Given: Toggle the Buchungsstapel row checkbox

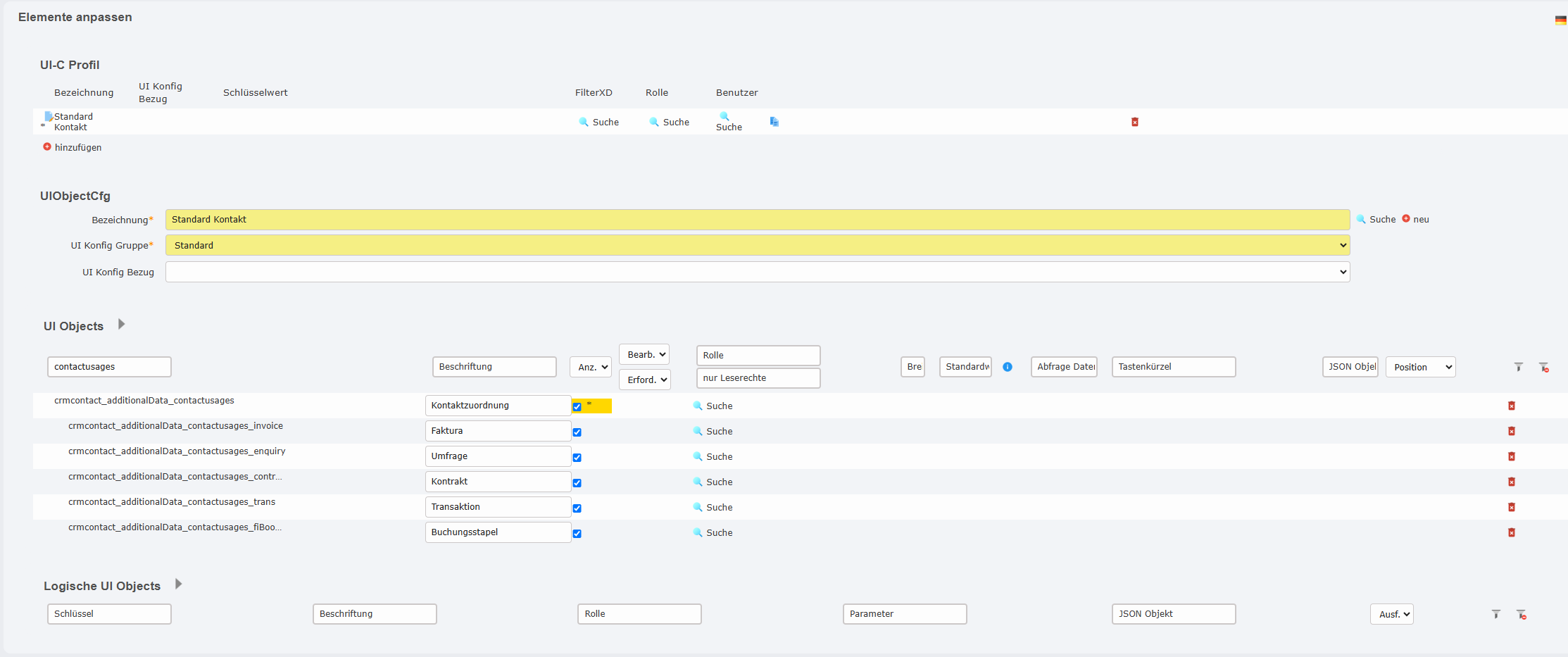Looking at the screenshot, I should [577, 534].
